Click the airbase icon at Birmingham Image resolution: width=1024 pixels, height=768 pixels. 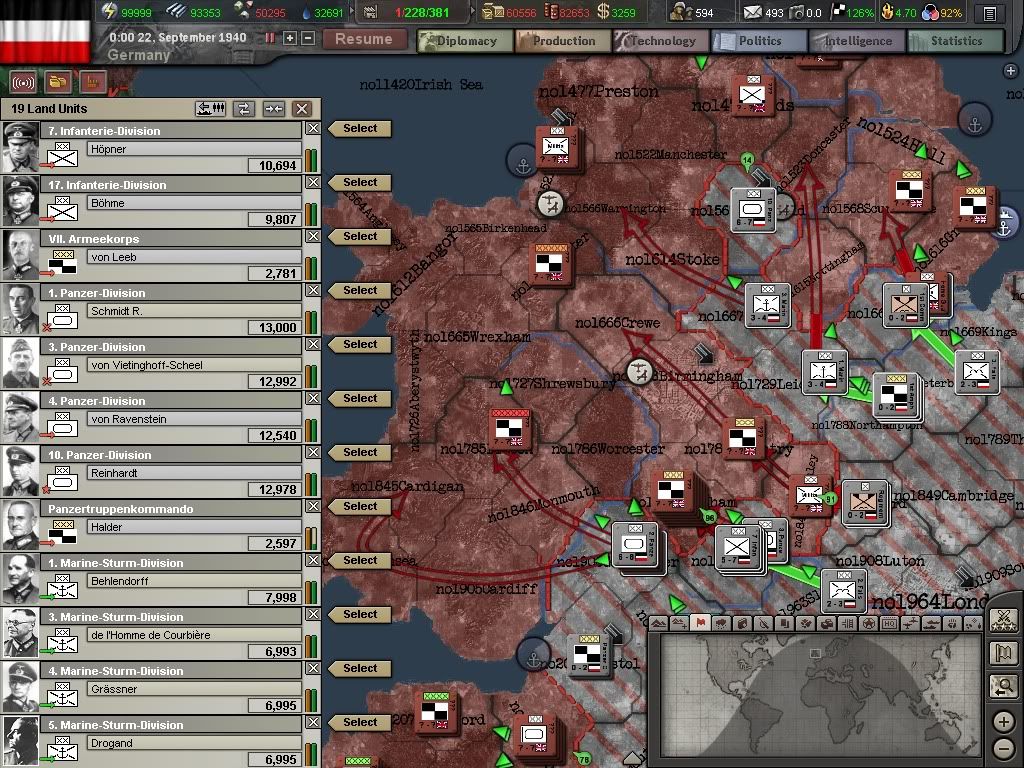640,372
